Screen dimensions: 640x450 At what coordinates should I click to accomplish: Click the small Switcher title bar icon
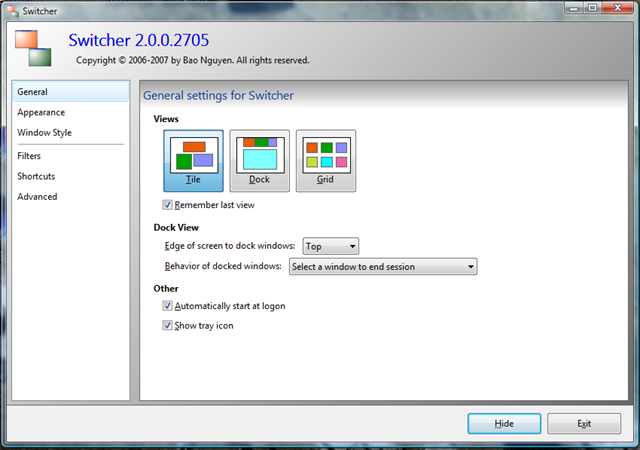click(x=12, y=9)
